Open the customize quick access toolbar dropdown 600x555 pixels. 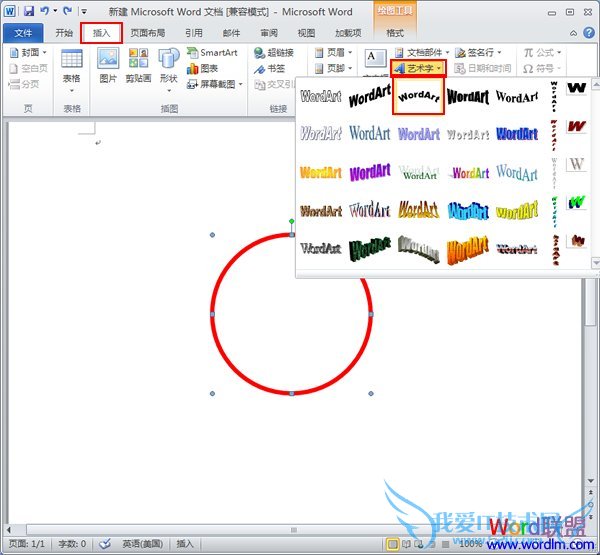pos(84,11)
